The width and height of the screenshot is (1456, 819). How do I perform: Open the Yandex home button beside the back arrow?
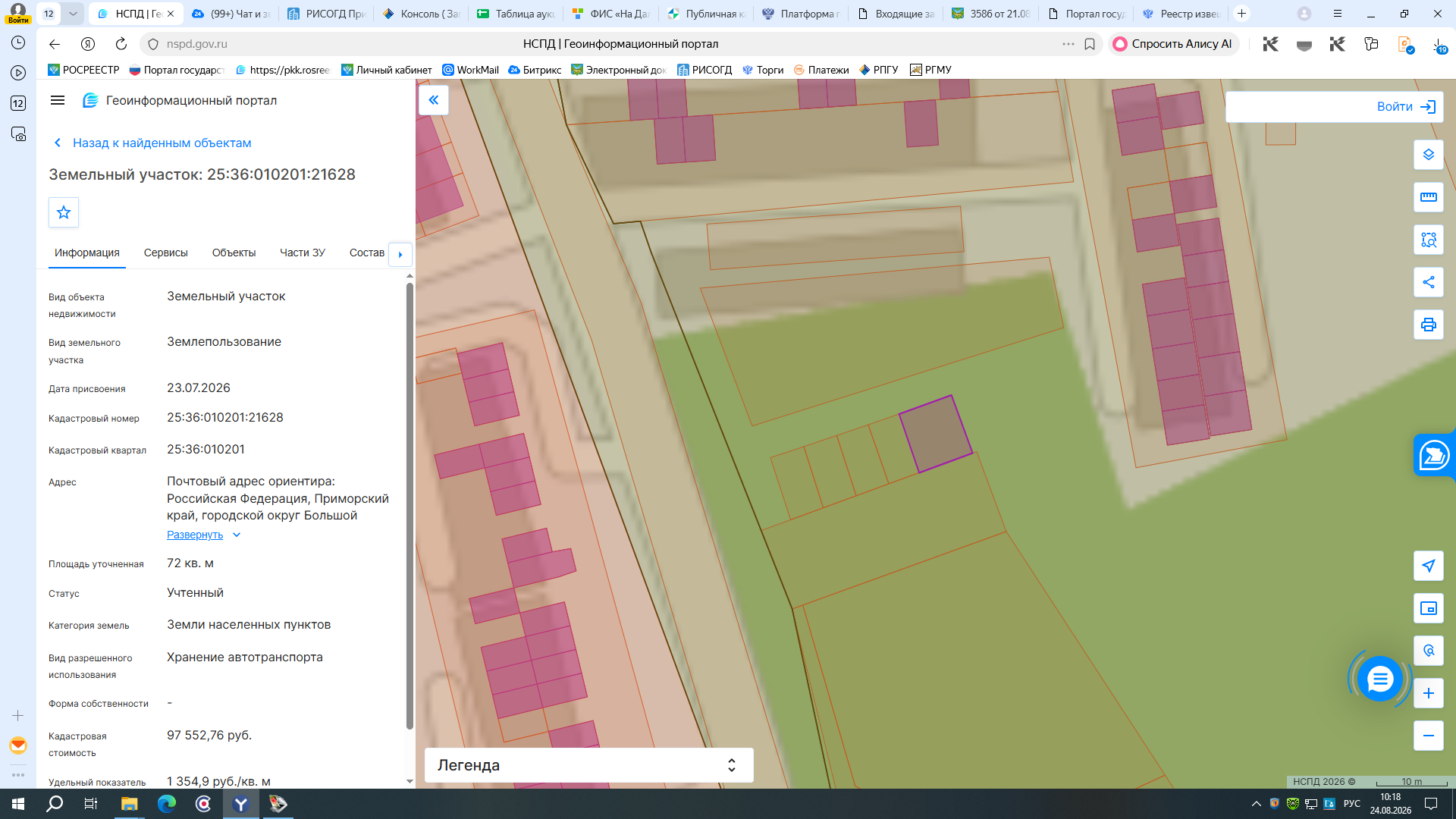click(x=87, y=44)
